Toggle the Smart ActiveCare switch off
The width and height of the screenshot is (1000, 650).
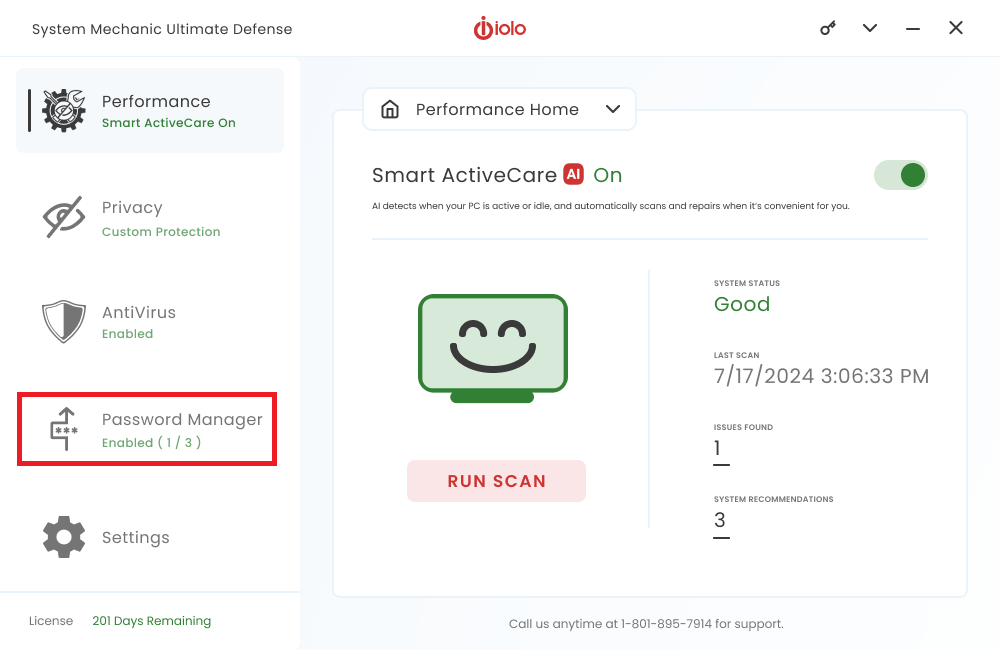pyautogui.click(x=901, y=175)
